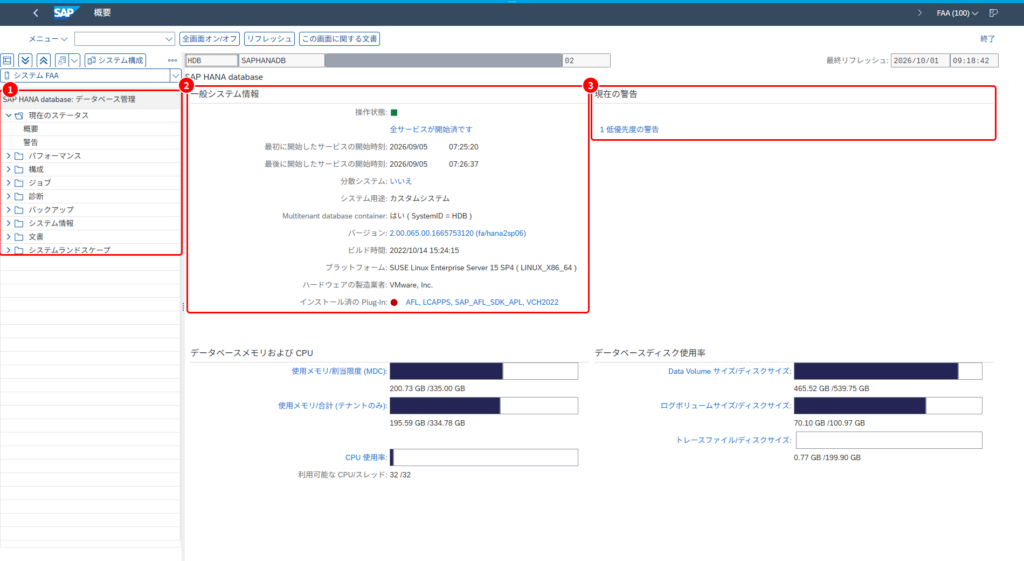The height and width of the screenshot is (561, 1024).
Task: Click the field showing 02
Action: coord(586,61)
